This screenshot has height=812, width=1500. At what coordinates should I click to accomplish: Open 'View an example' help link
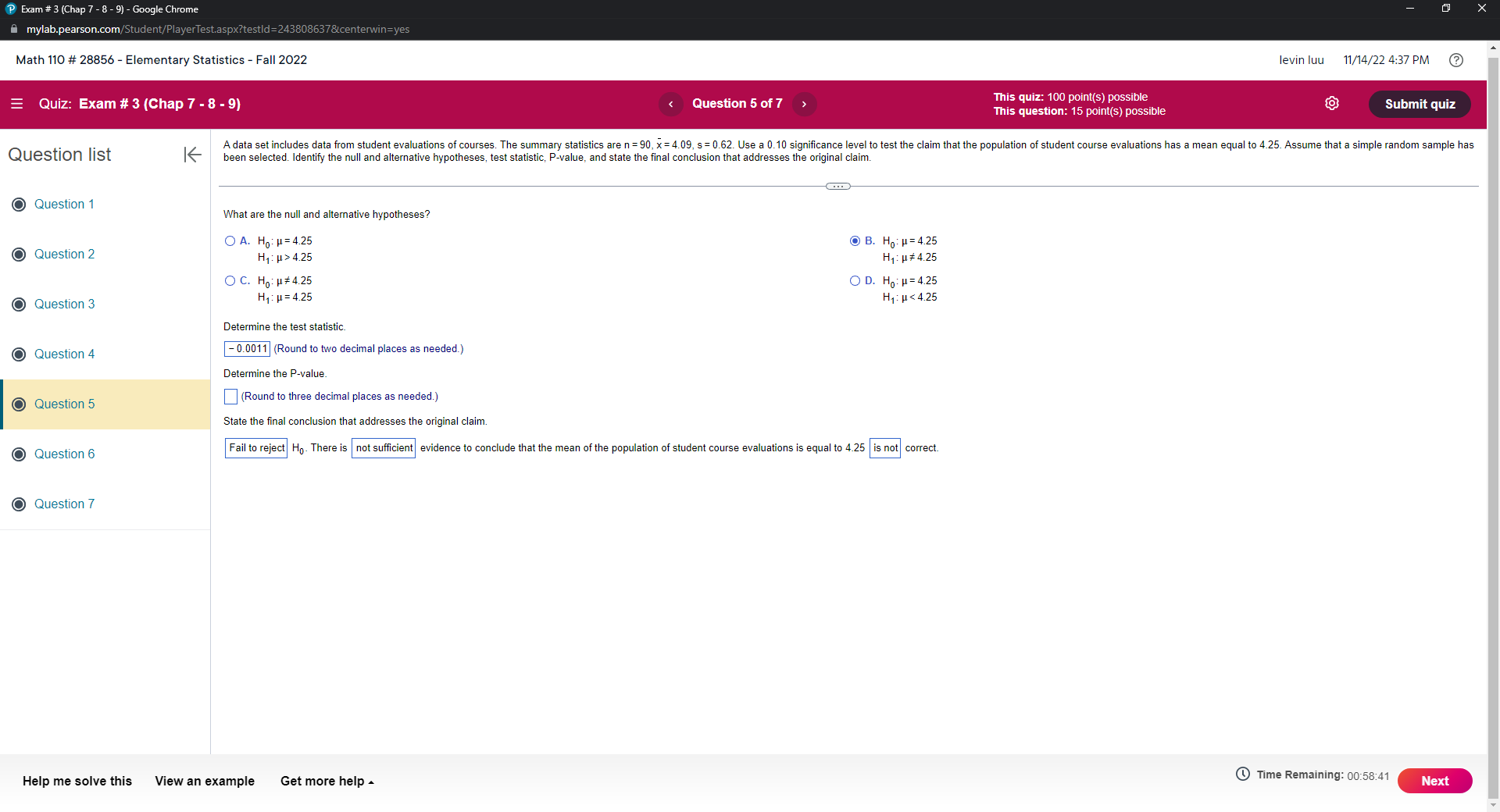tap(204, 781)
